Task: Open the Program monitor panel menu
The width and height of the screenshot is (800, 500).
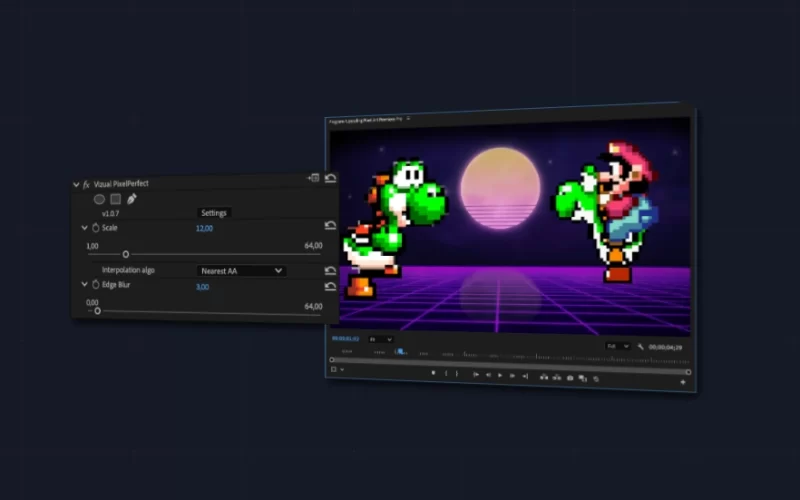Action: 408,118
